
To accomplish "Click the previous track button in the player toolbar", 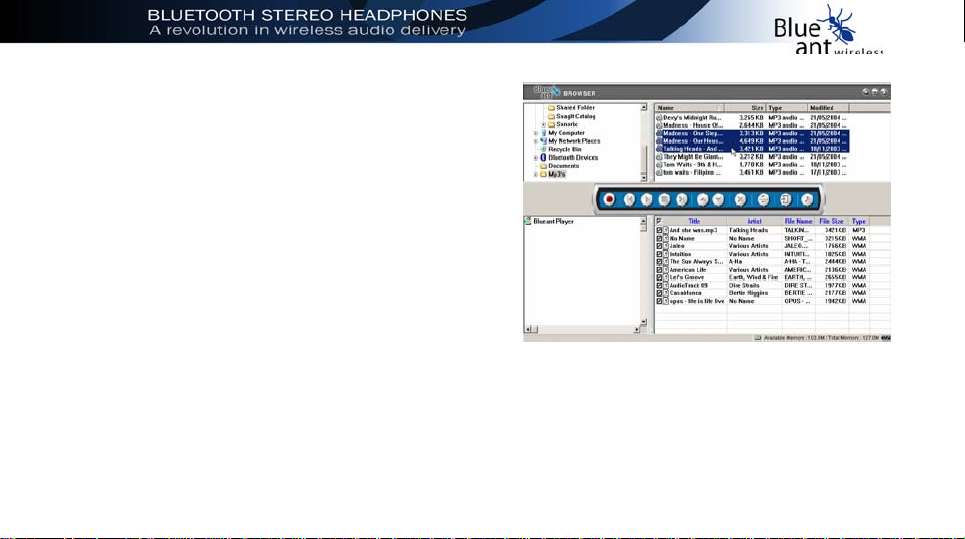I will coord(629,199).
